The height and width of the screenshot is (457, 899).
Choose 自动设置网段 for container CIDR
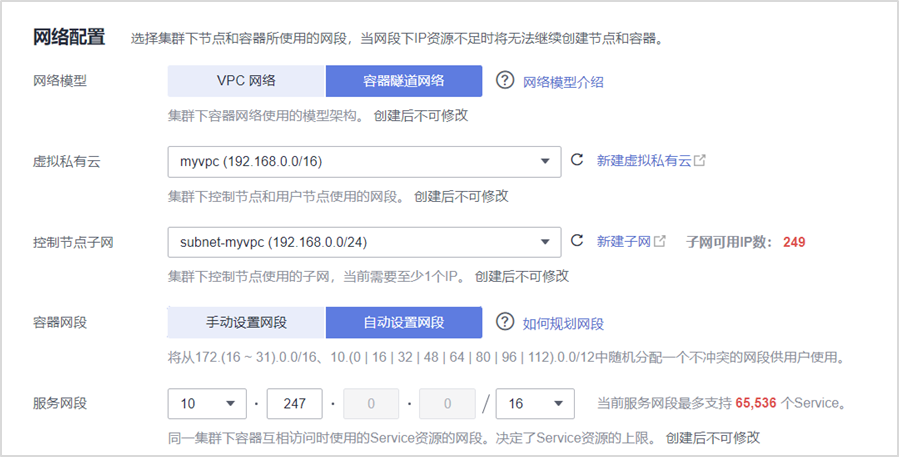point(404,323)
